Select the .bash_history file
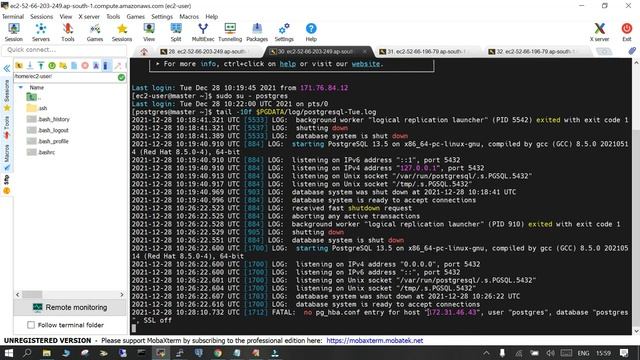This screenshot has width=640, height=360. click(x=48, y=119)
